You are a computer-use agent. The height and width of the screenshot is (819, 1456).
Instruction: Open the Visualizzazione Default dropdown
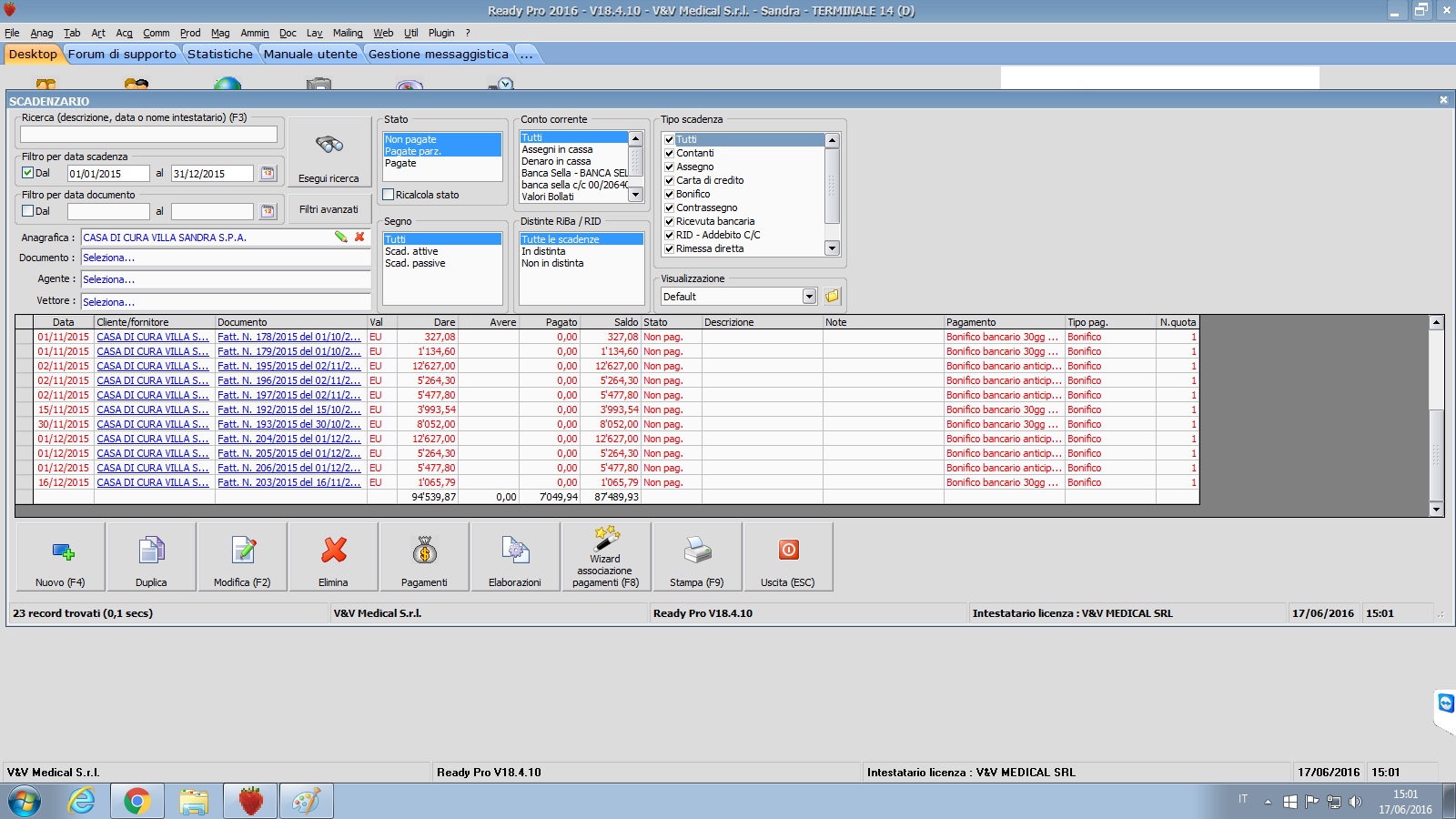coord(809,297)
